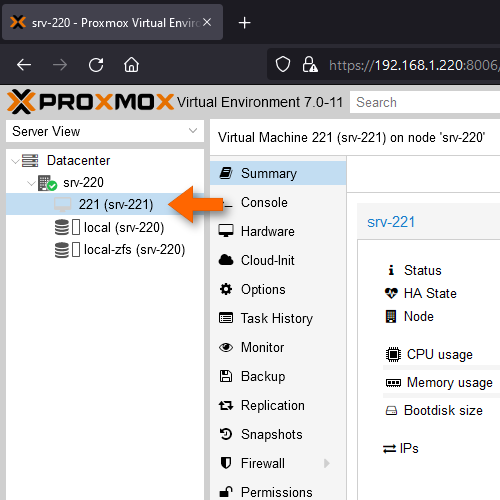Open the Replication menu item
This screenshot has width=500, height=500.
click(x=278, y=405)
